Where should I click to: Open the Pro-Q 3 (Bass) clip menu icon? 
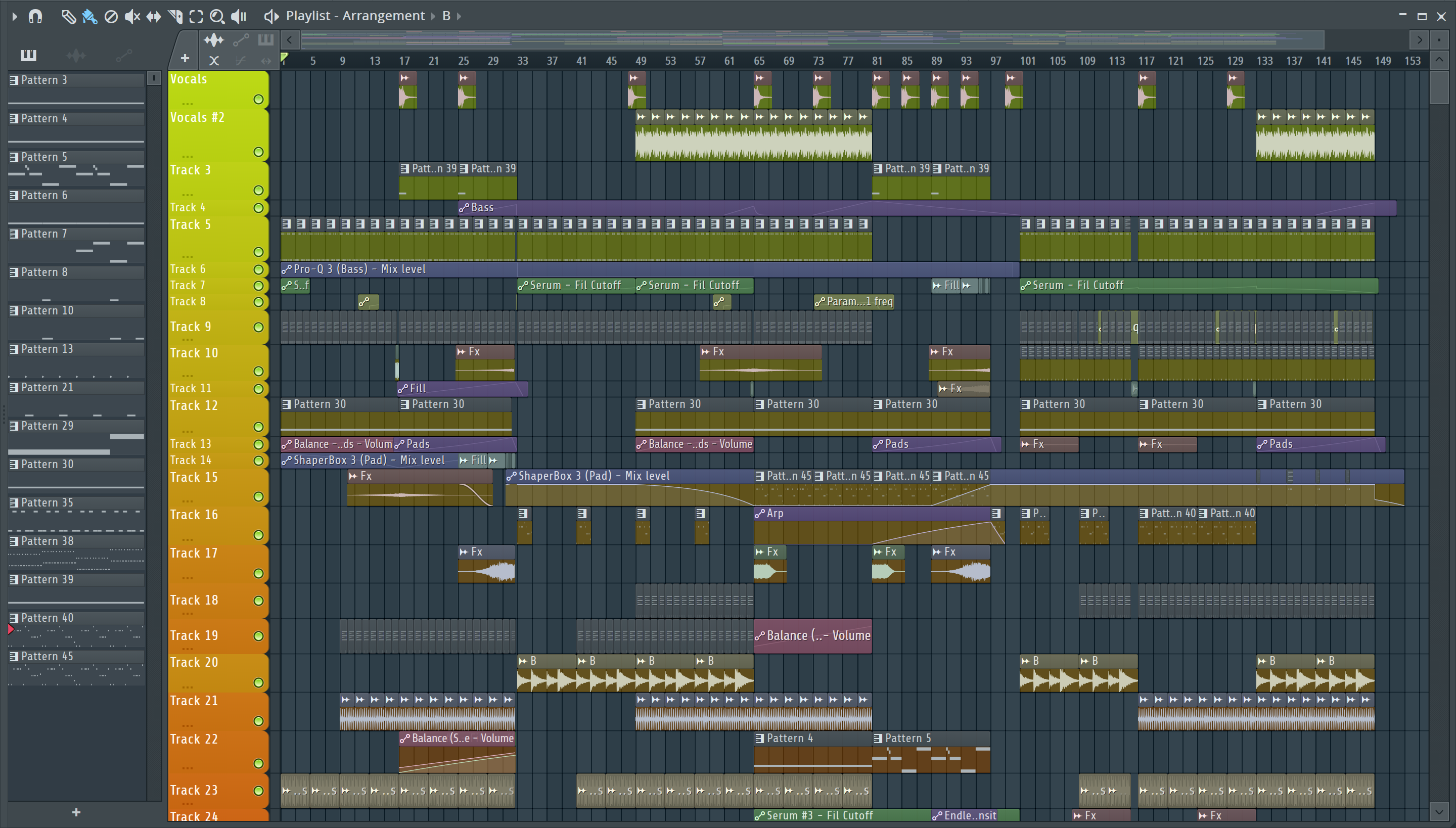[287, 269]
